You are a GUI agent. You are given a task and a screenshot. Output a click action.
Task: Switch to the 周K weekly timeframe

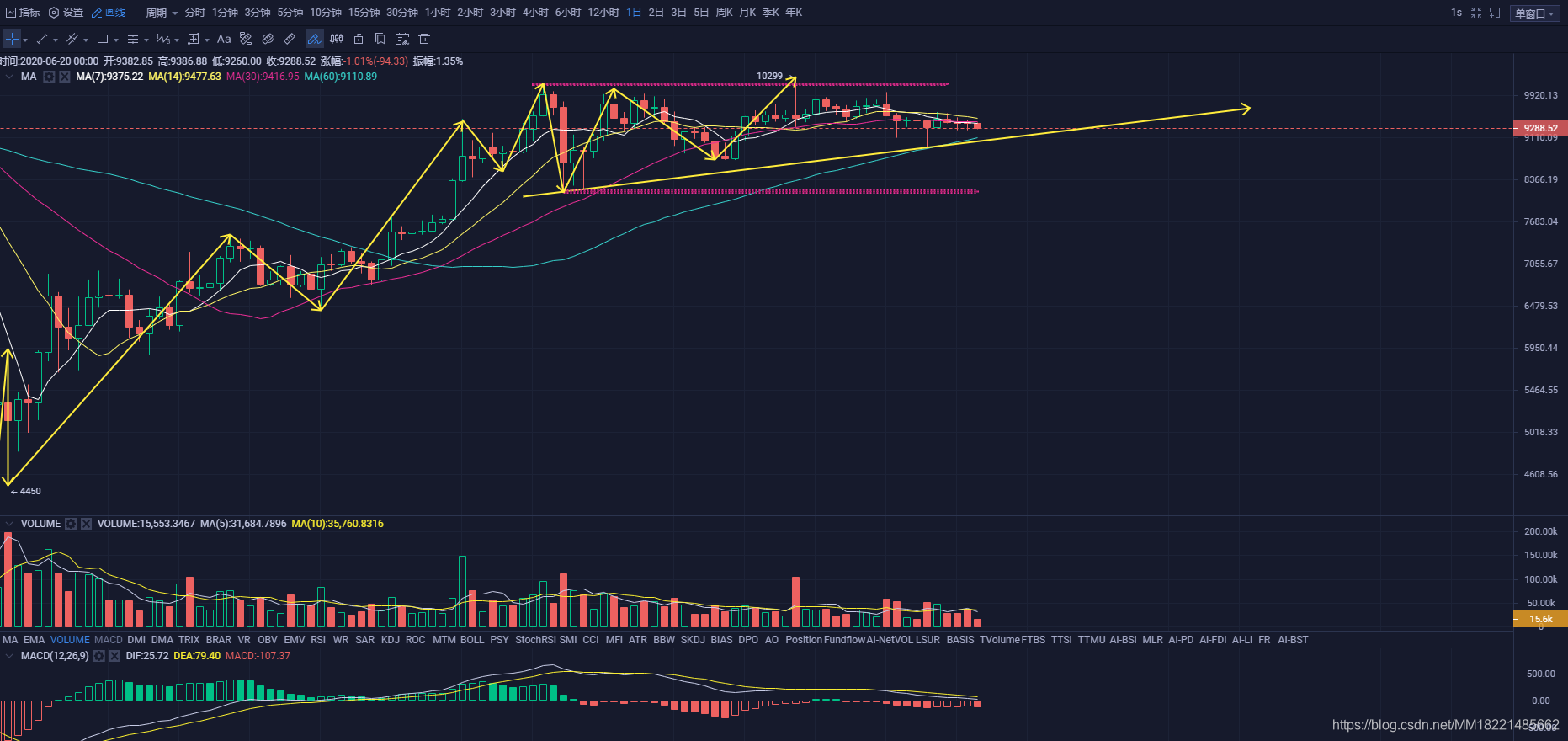pyautogui.click(x=724, y=13)
